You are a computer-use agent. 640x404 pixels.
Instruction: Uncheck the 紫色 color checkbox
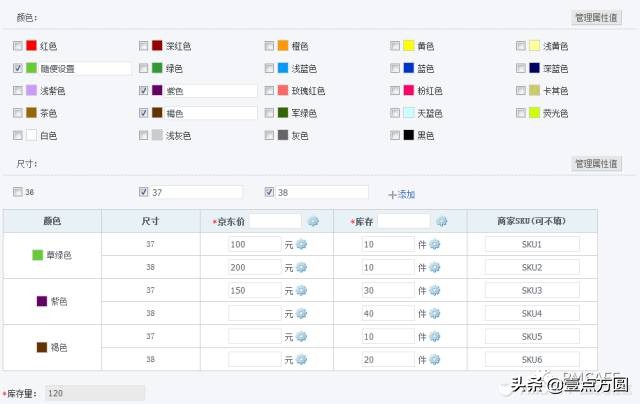pos(143,91)
